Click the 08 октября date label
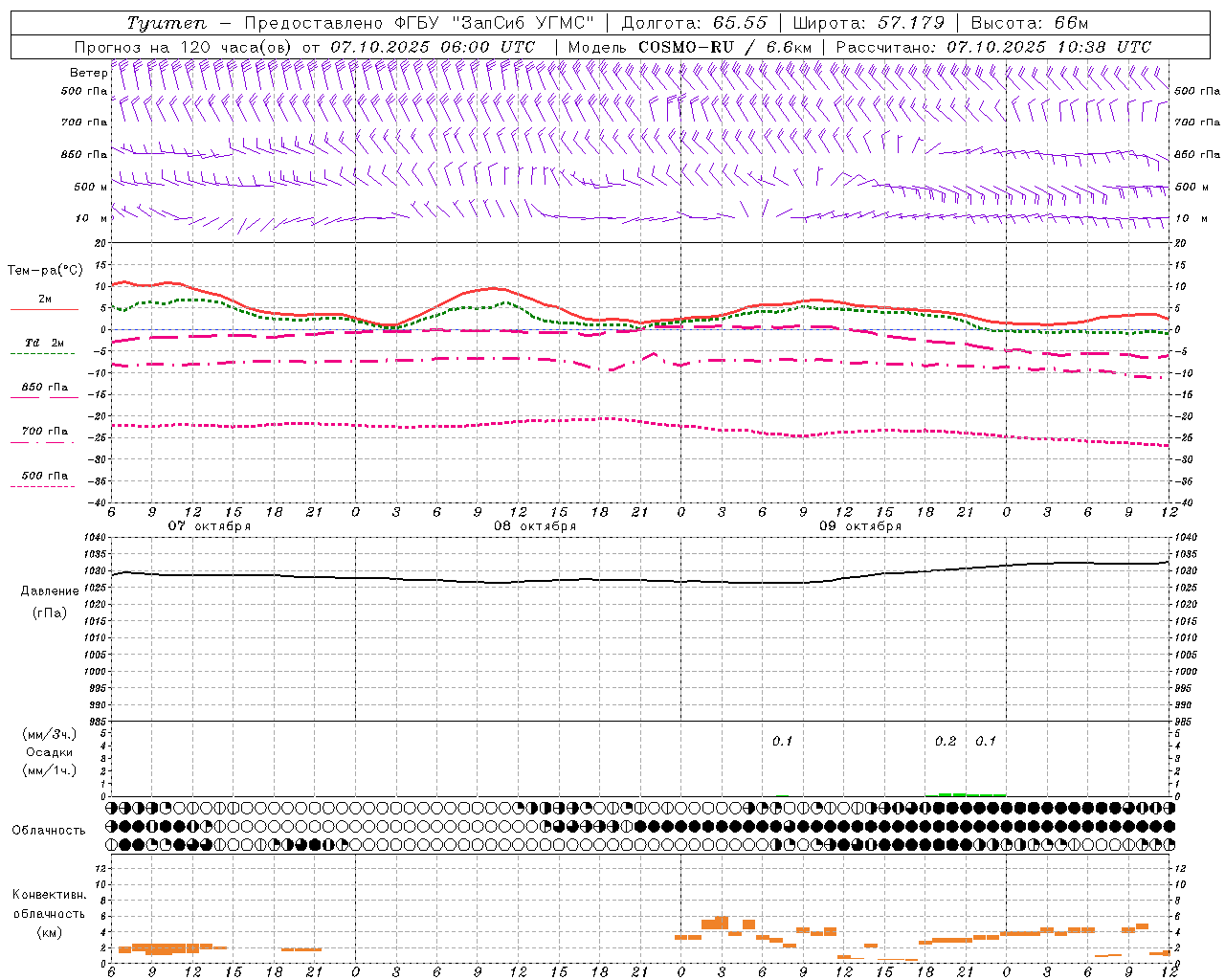1225x980 pixels. click(535, 526)
